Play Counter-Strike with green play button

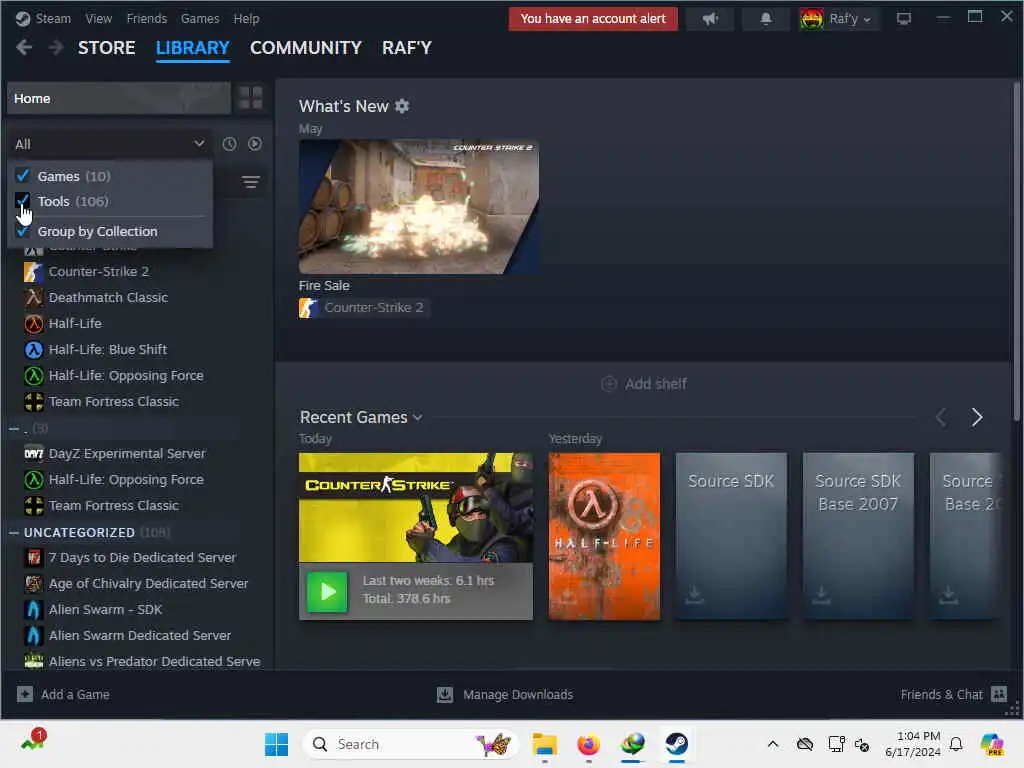[x=327, y=591]
